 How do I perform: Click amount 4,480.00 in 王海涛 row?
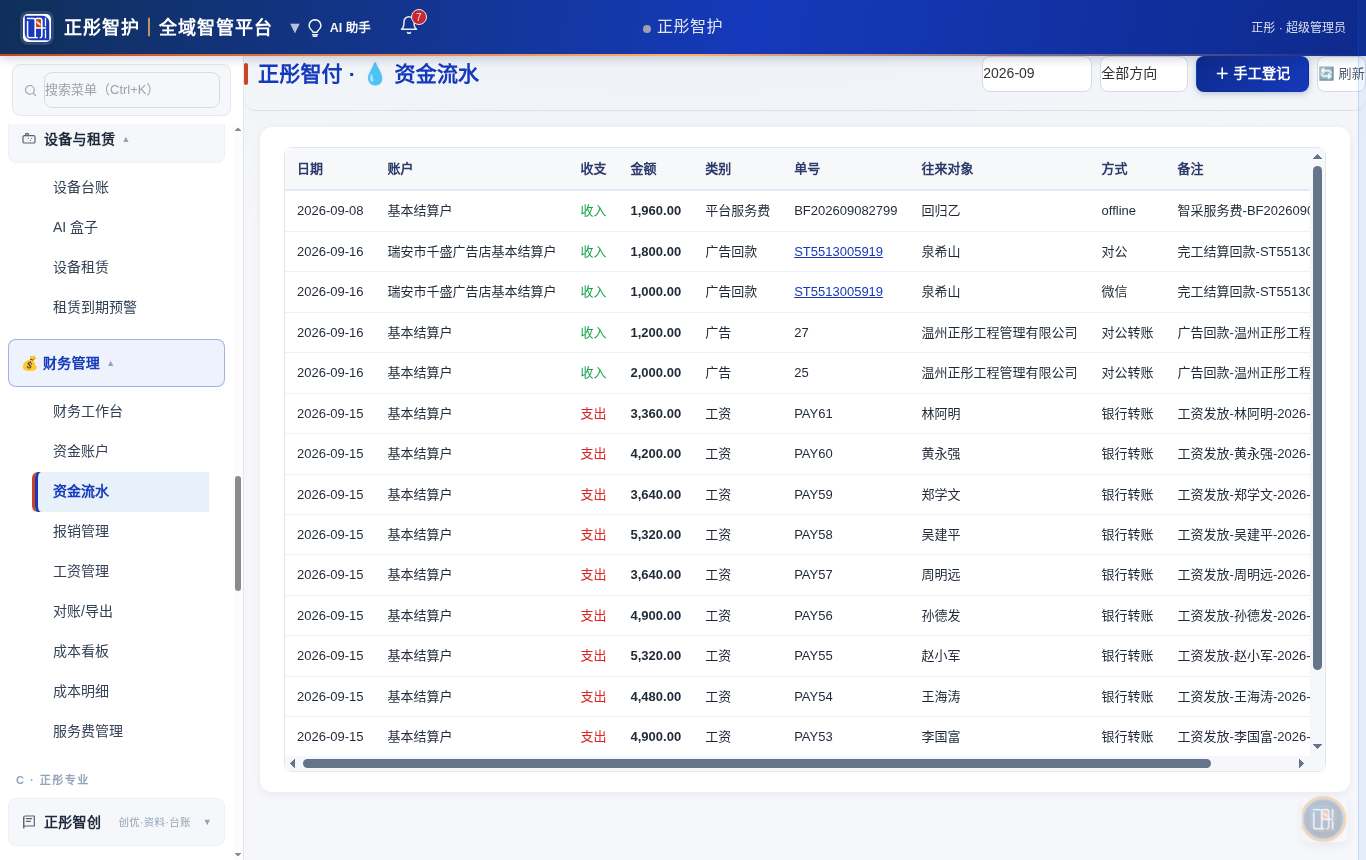(655, 696)
